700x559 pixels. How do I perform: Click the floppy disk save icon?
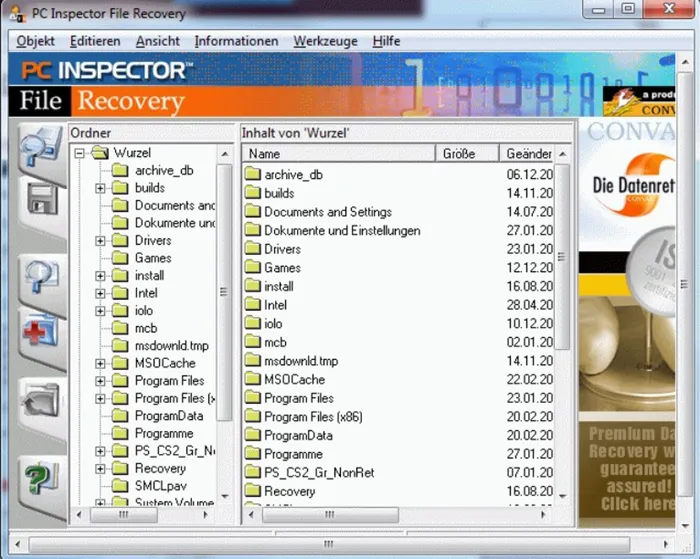42,200
